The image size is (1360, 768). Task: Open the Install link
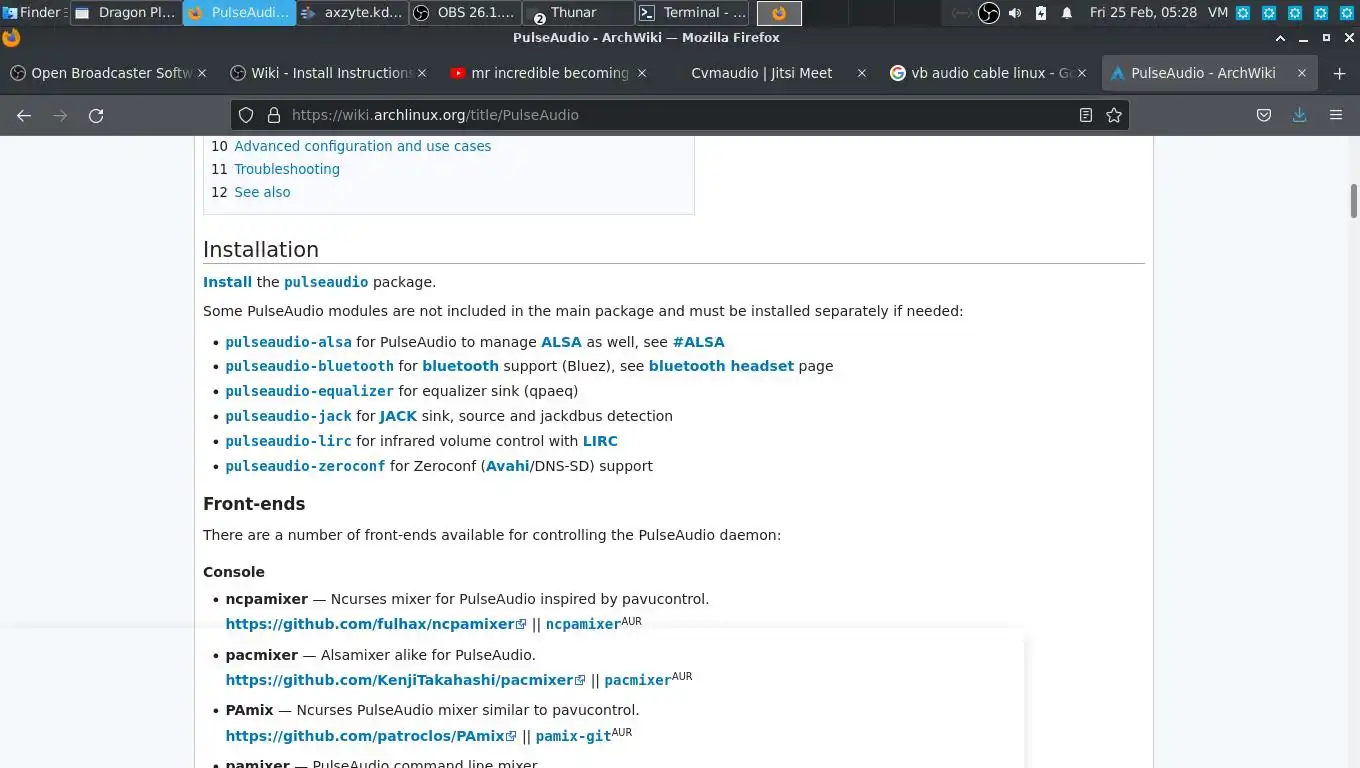pyautogui.click(x=227, y=282)
